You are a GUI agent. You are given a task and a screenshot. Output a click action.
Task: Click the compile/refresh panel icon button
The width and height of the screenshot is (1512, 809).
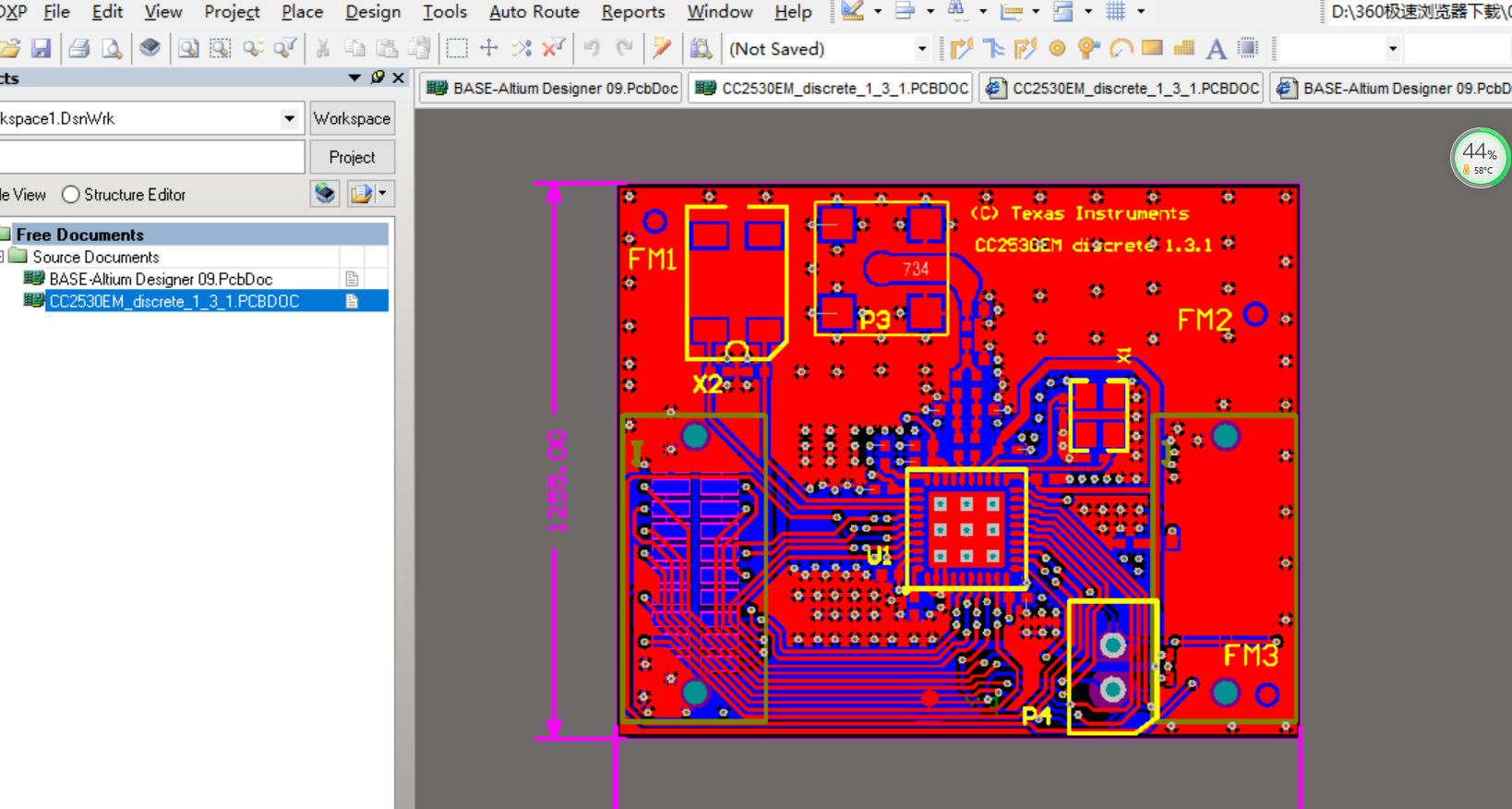[x=325, y=194]
